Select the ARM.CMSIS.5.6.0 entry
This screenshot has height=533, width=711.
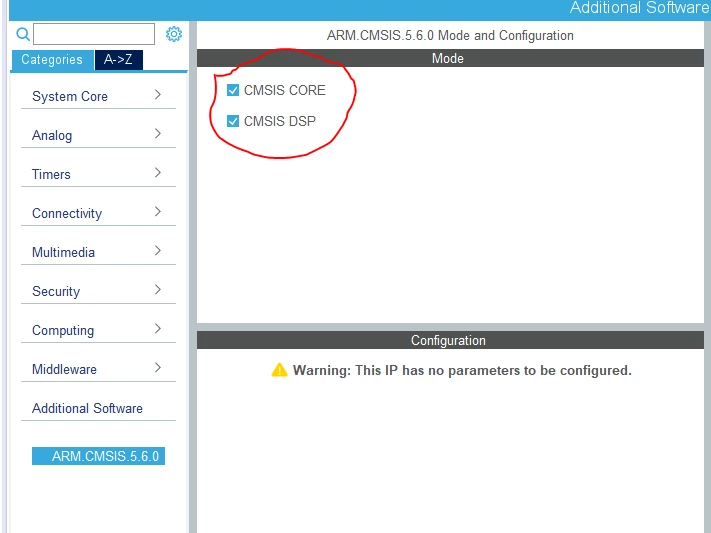pos(98,456)
